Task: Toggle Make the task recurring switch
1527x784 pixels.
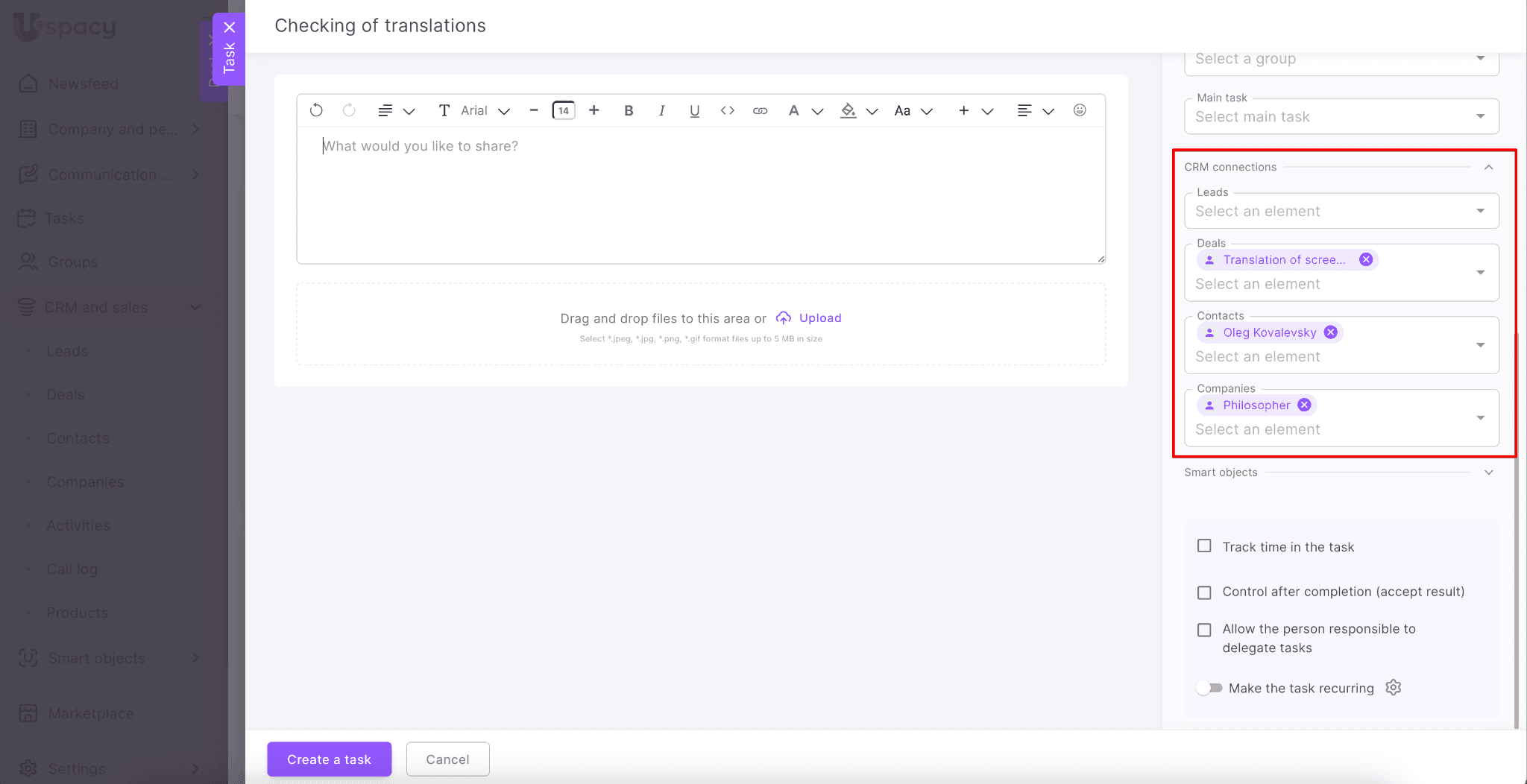Action: point(1209,688)
